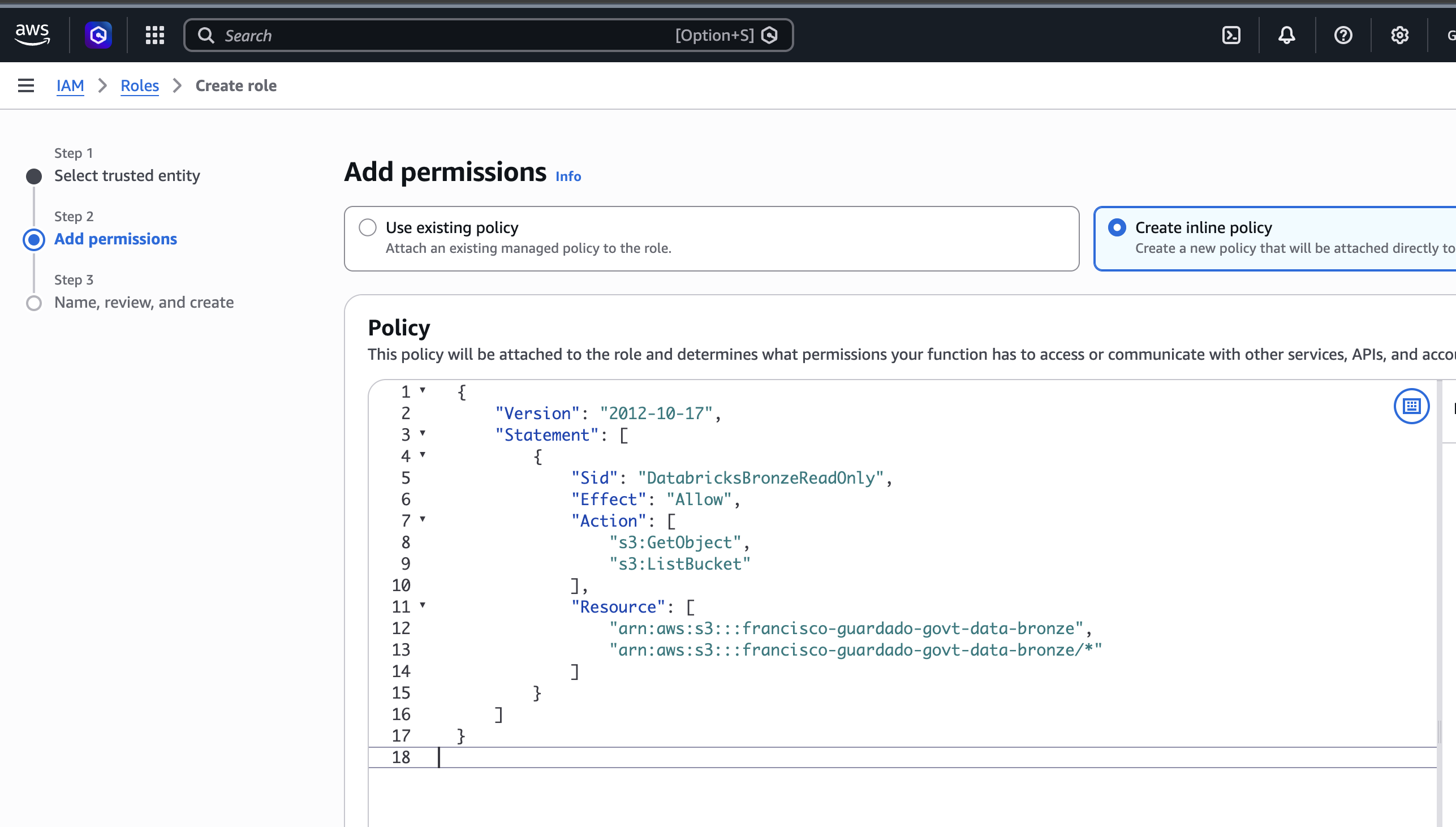Select the Create inline policy radio button
1456x827 pixels.
pos(1117,227)
